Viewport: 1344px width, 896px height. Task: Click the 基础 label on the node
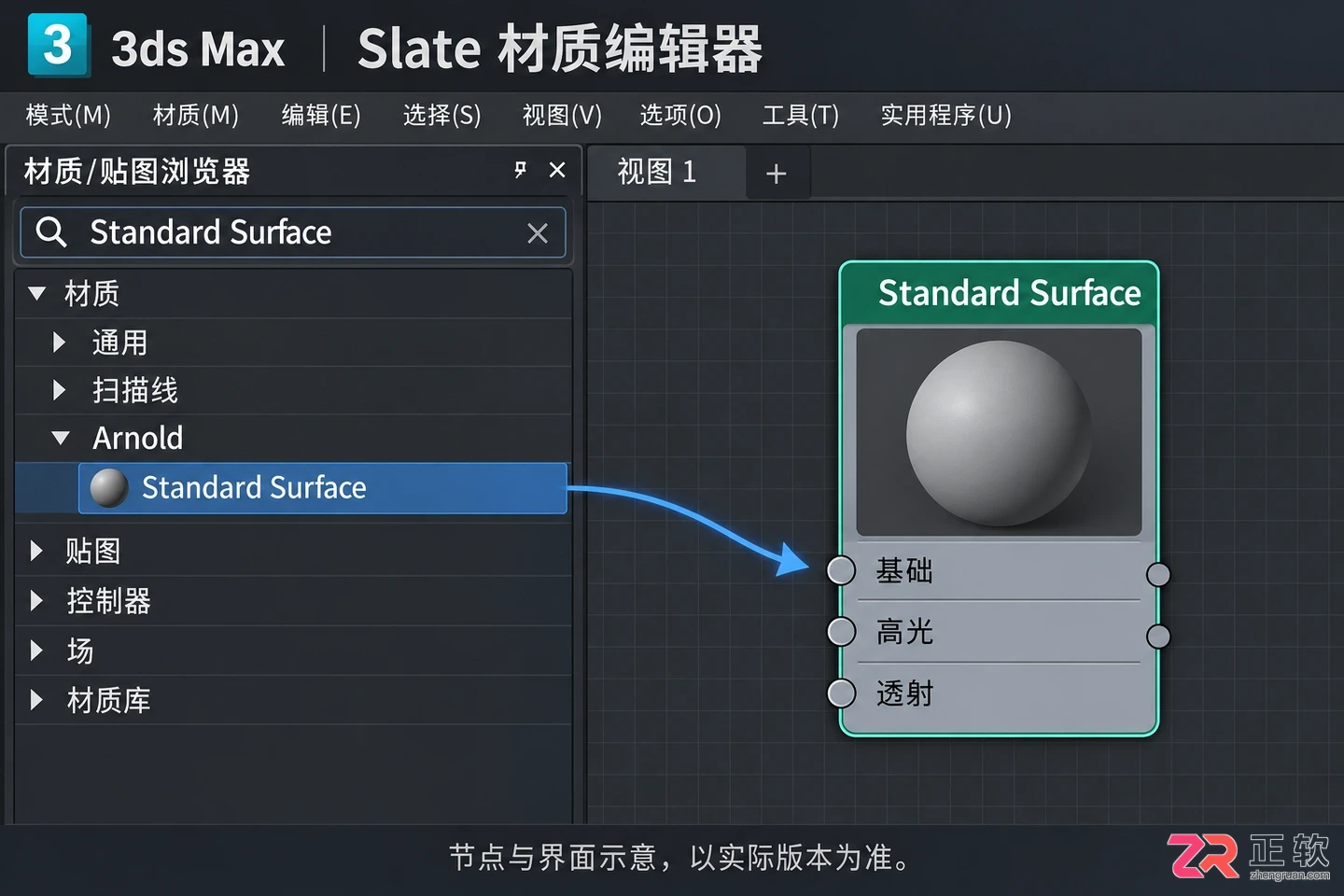click(904, 570)
